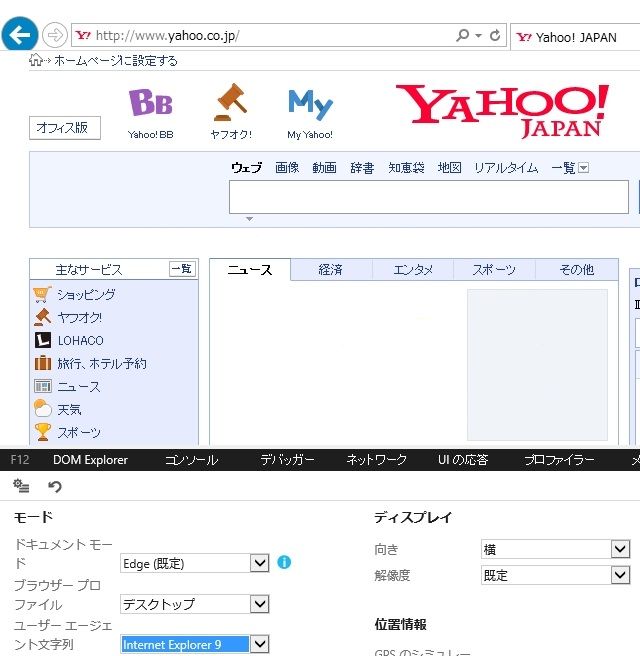Viewport: 640px width, 656px height.
Task: Go back with the browser back arrow
Action: click(x=20, y=35)
